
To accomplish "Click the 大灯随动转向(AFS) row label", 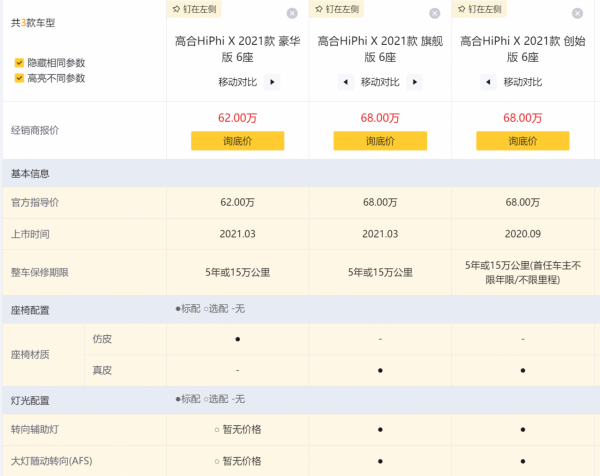I will 52,461.
